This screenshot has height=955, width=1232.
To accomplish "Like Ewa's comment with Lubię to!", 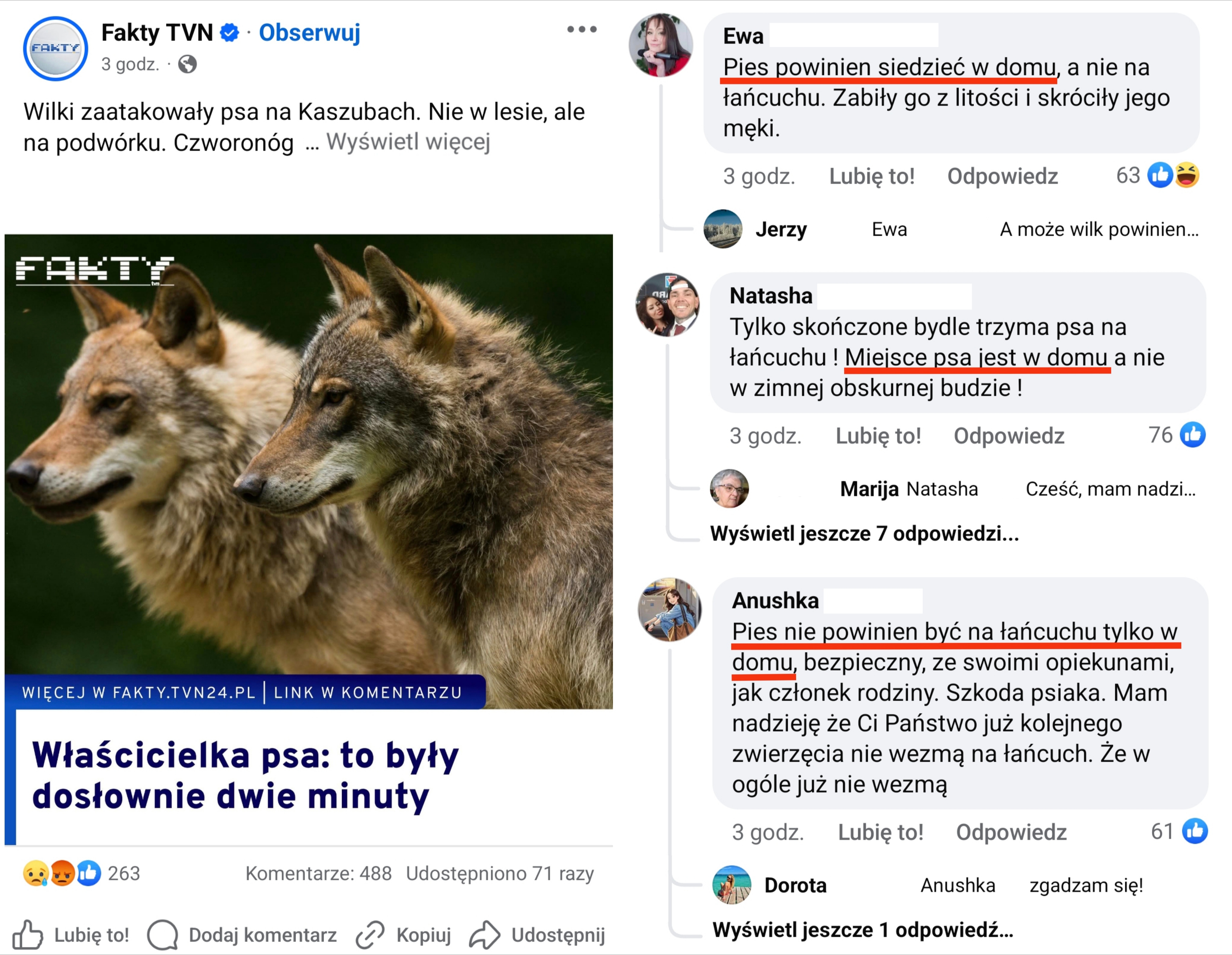I will point(872,176).
